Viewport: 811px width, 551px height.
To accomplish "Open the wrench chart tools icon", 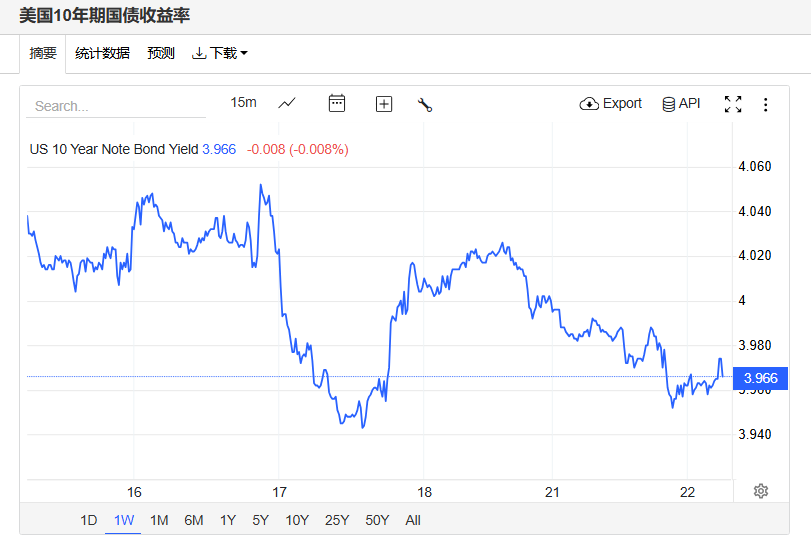I will (425, 105).
